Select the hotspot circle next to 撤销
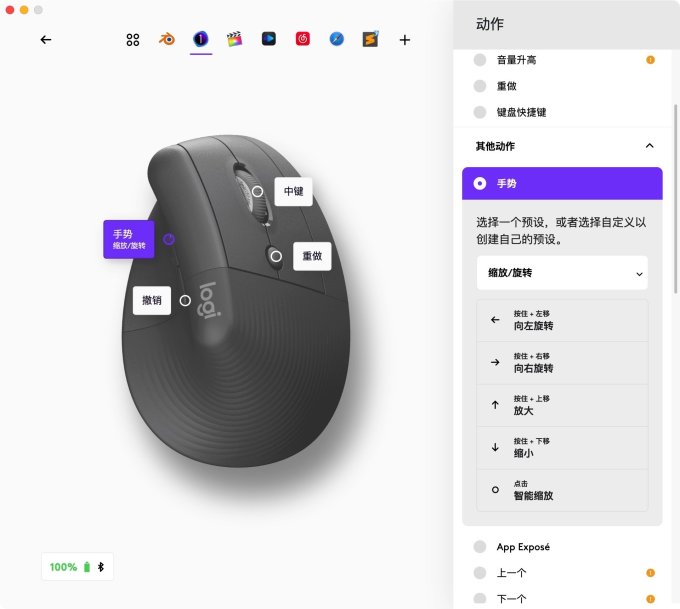680x609 pixels. coord(185,301)
